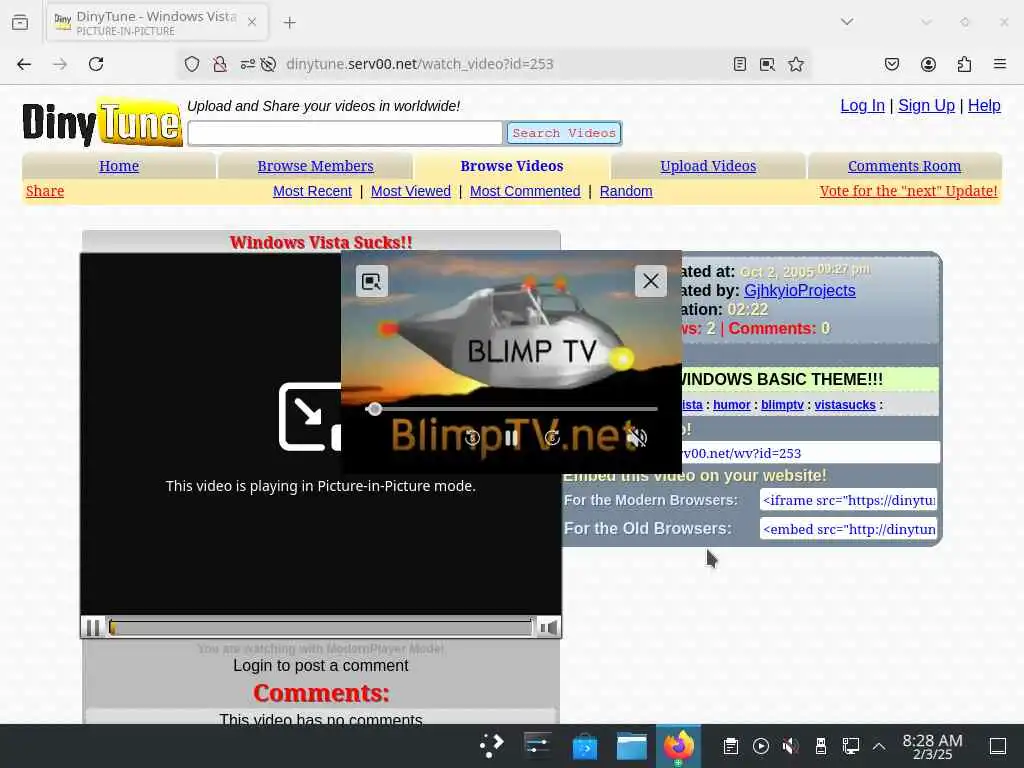1024x768 pixels.
Task: Open Discover software store from taskbar
Action: point(584,746)
